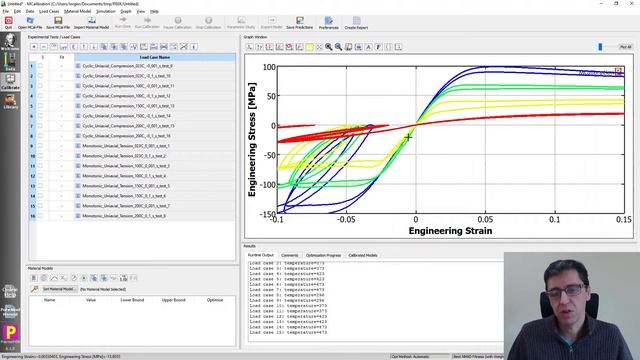Click first icon in Material Models toolbar
The image size is (640, 360).
(34, 278)
